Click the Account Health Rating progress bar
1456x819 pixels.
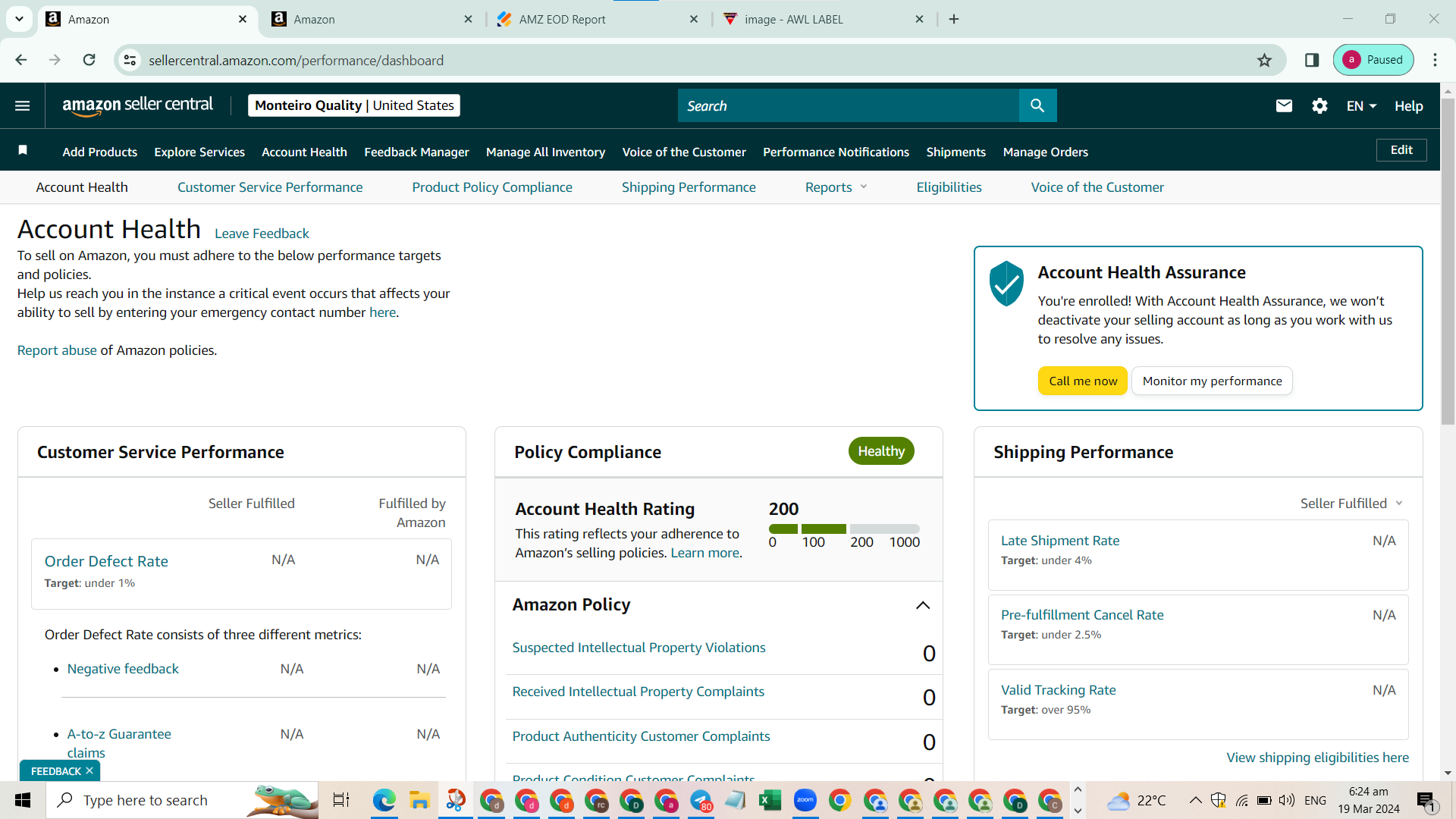(844, 529)
